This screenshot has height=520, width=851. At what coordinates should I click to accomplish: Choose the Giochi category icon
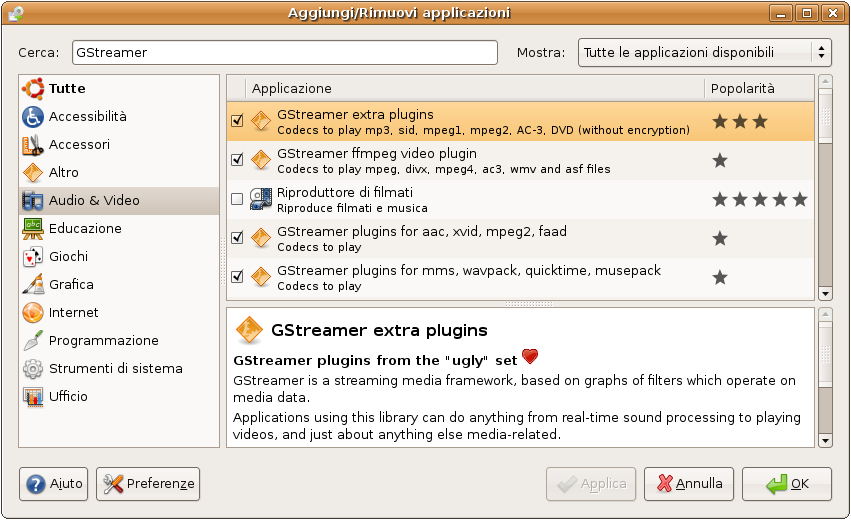click(x=32, y=257)
